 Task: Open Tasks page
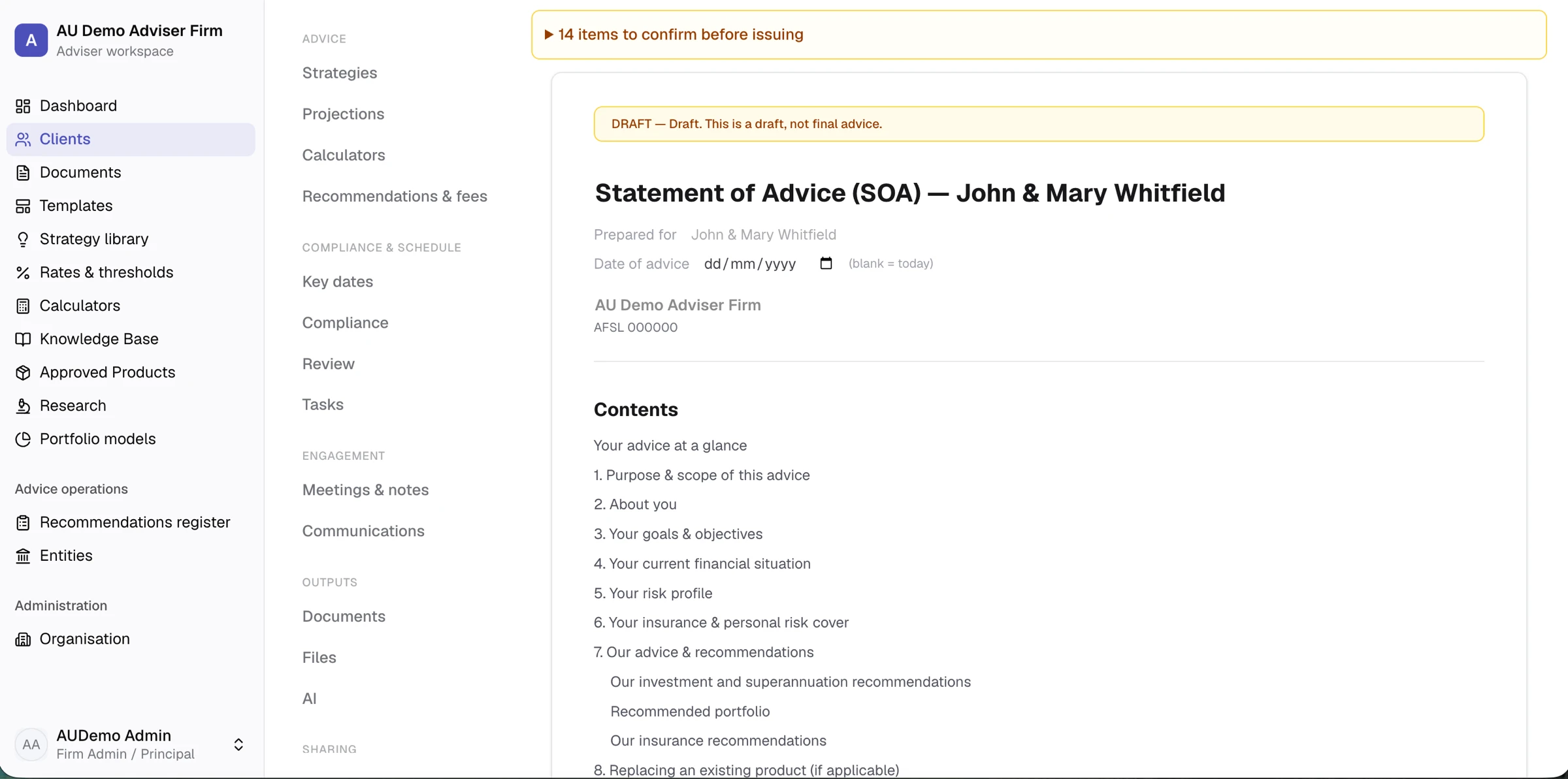[x=323, y=404]
